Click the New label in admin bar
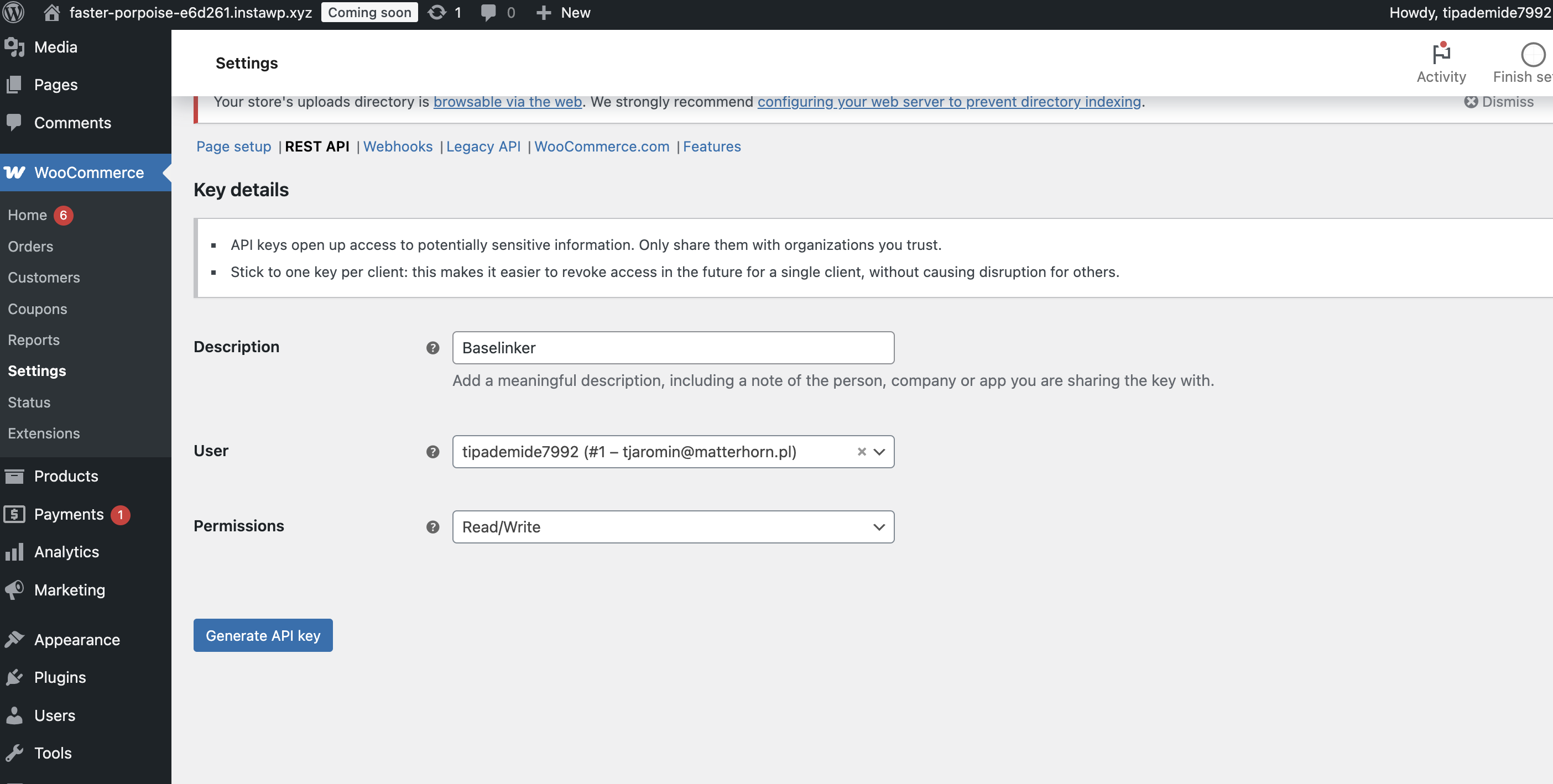1553x784 pixels. (576, 13)
